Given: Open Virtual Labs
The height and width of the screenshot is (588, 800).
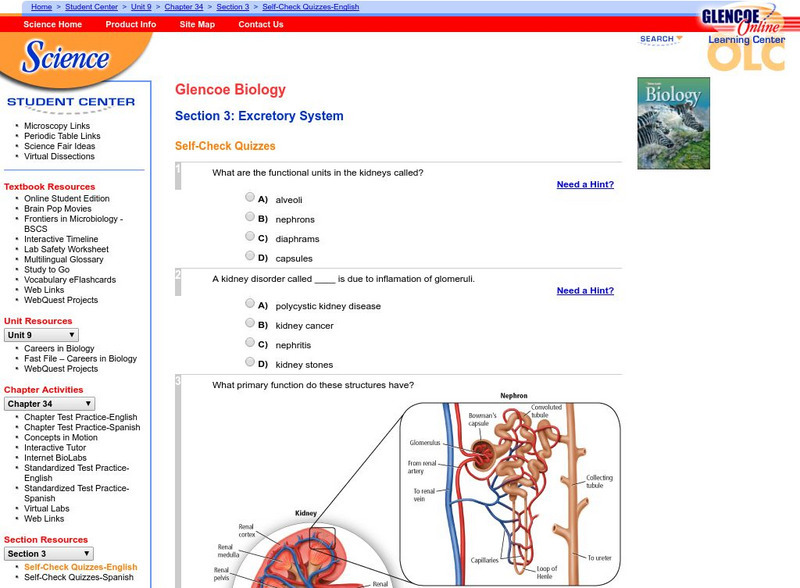Looking at the screenshot, I should [46, 508].
